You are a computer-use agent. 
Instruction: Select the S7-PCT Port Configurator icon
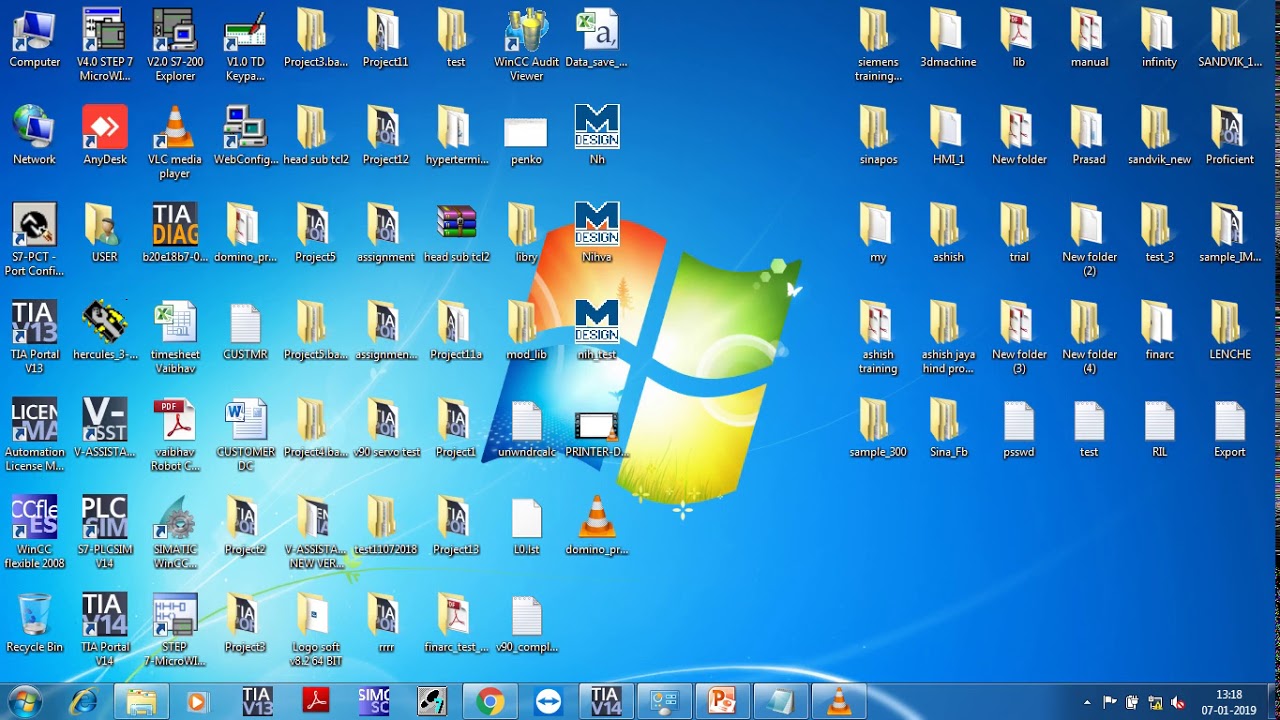click(34, 240)
